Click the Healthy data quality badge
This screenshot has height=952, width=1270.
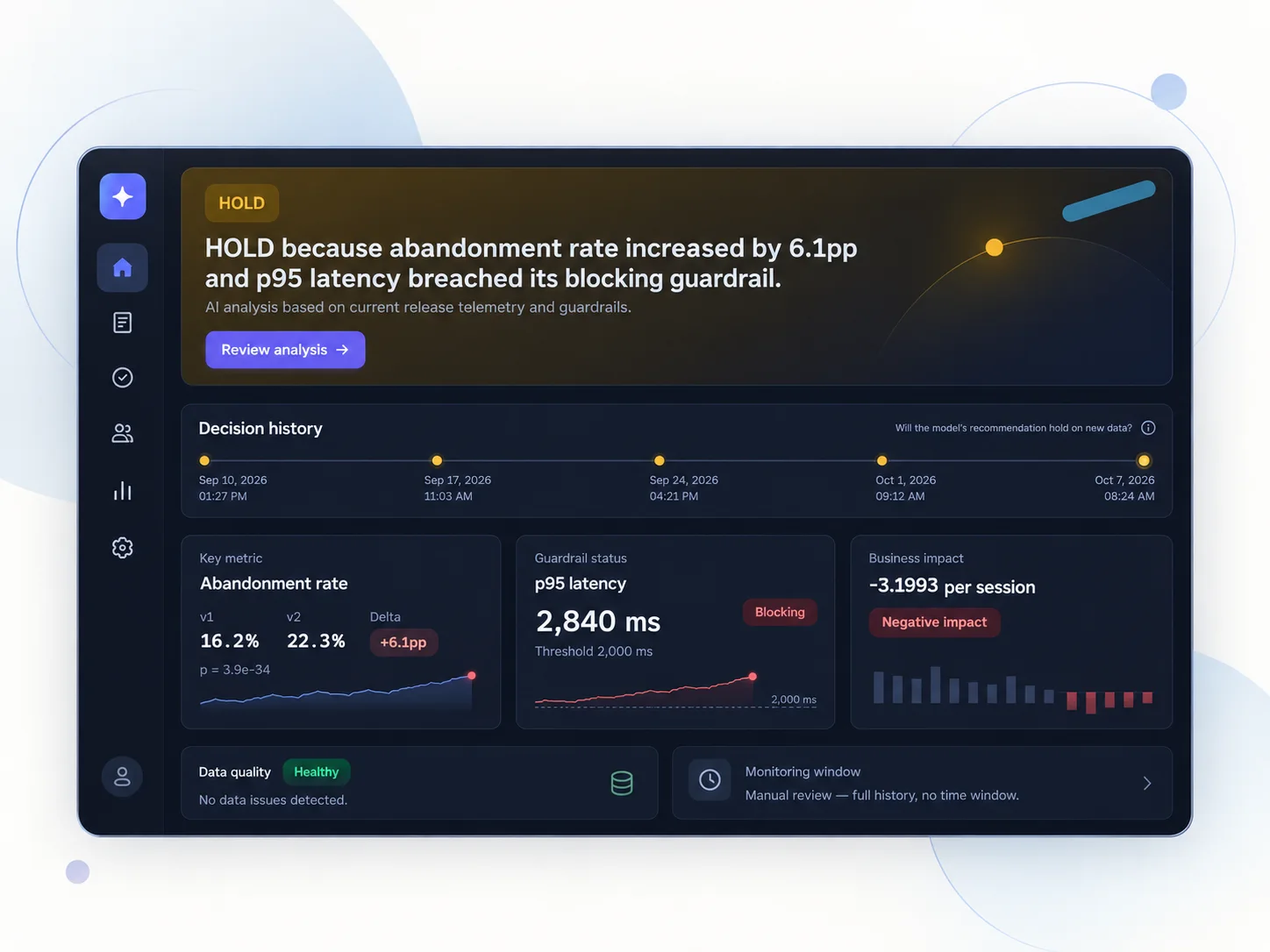(317, 772)
